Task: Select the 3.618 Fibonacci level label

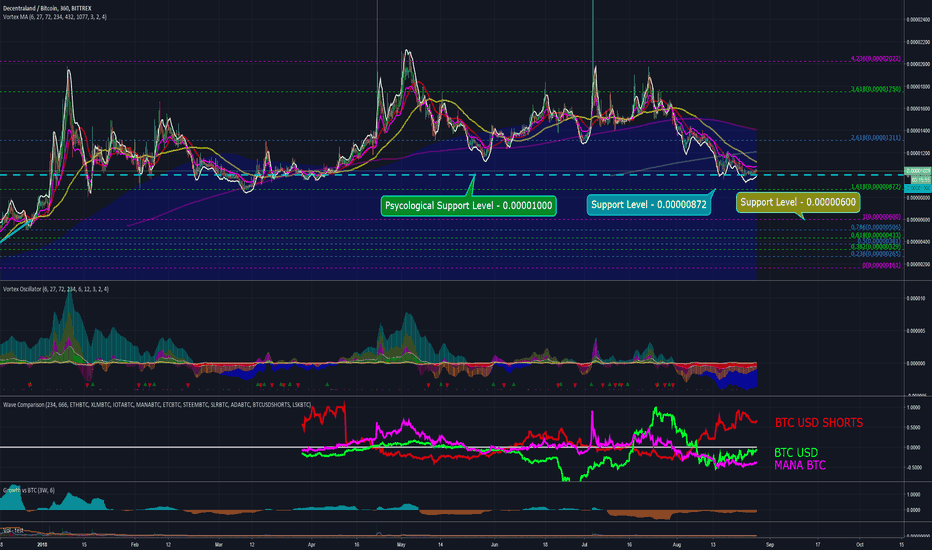Action: pos(876,89)
